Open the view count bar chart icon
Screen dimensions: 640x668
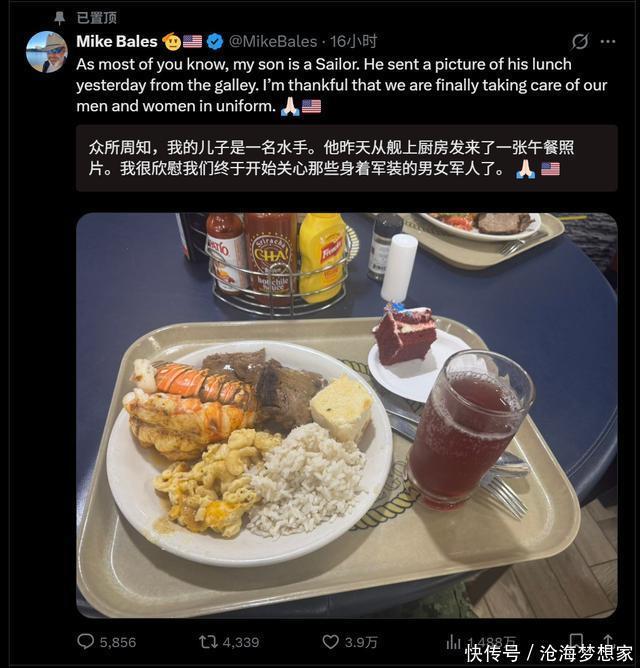pos(453,642)
